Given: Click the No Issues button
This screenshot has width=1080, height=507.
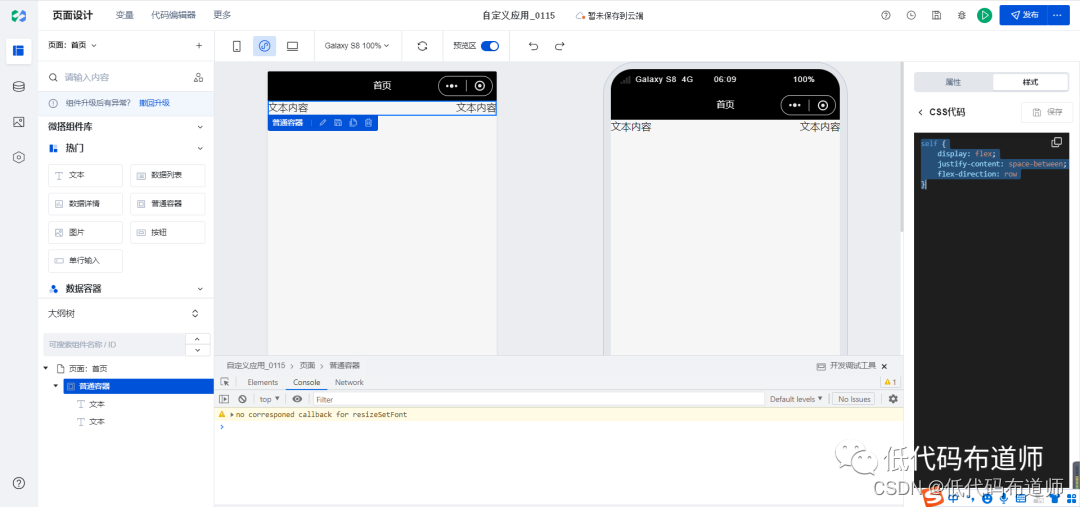Looking at the screenshot, I should click(853, 399).
